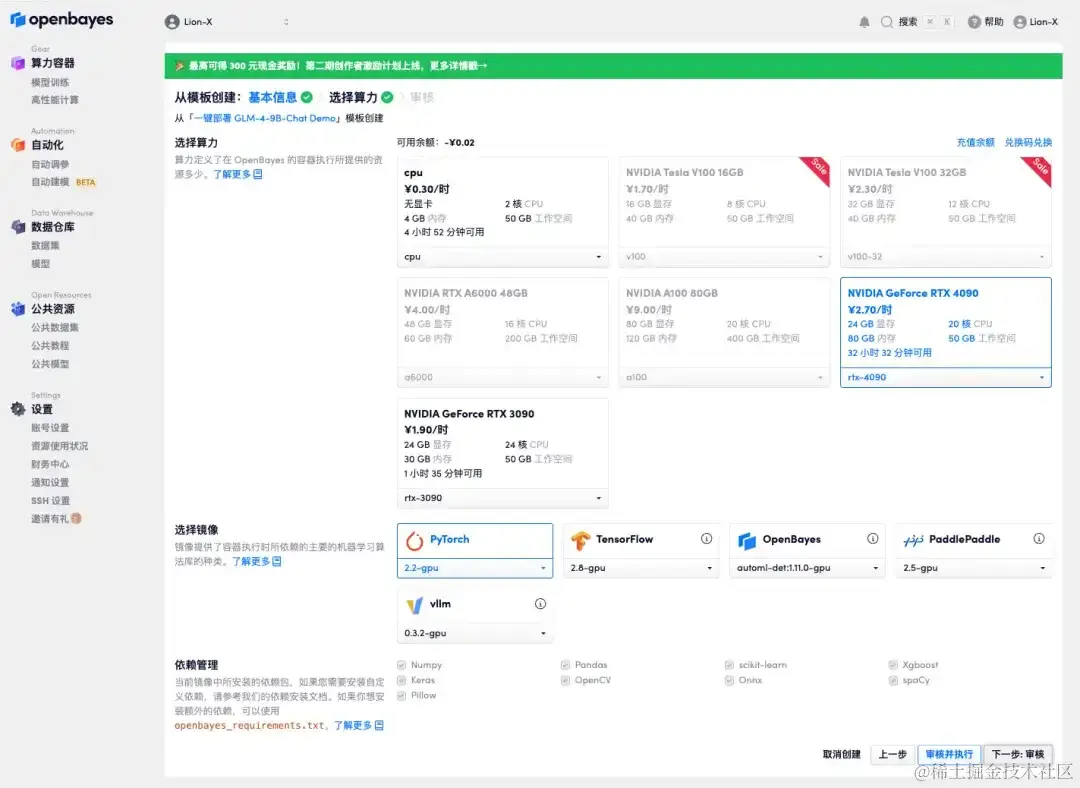Open the automl-det:1.11.0-gpu version dropdown
The image size is (1080, 788).
[807, 568]
